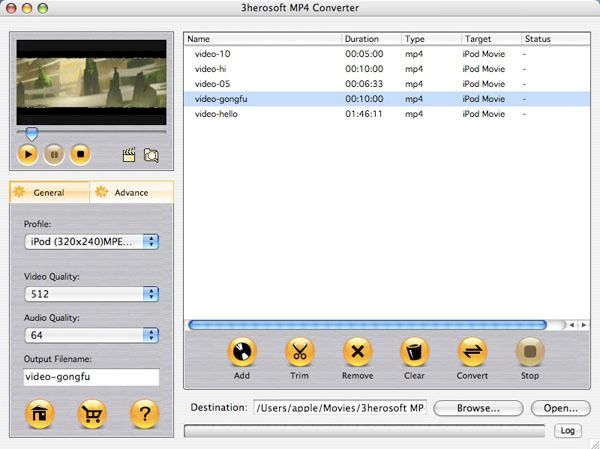Sort by the Target column header

coord(491,39)
